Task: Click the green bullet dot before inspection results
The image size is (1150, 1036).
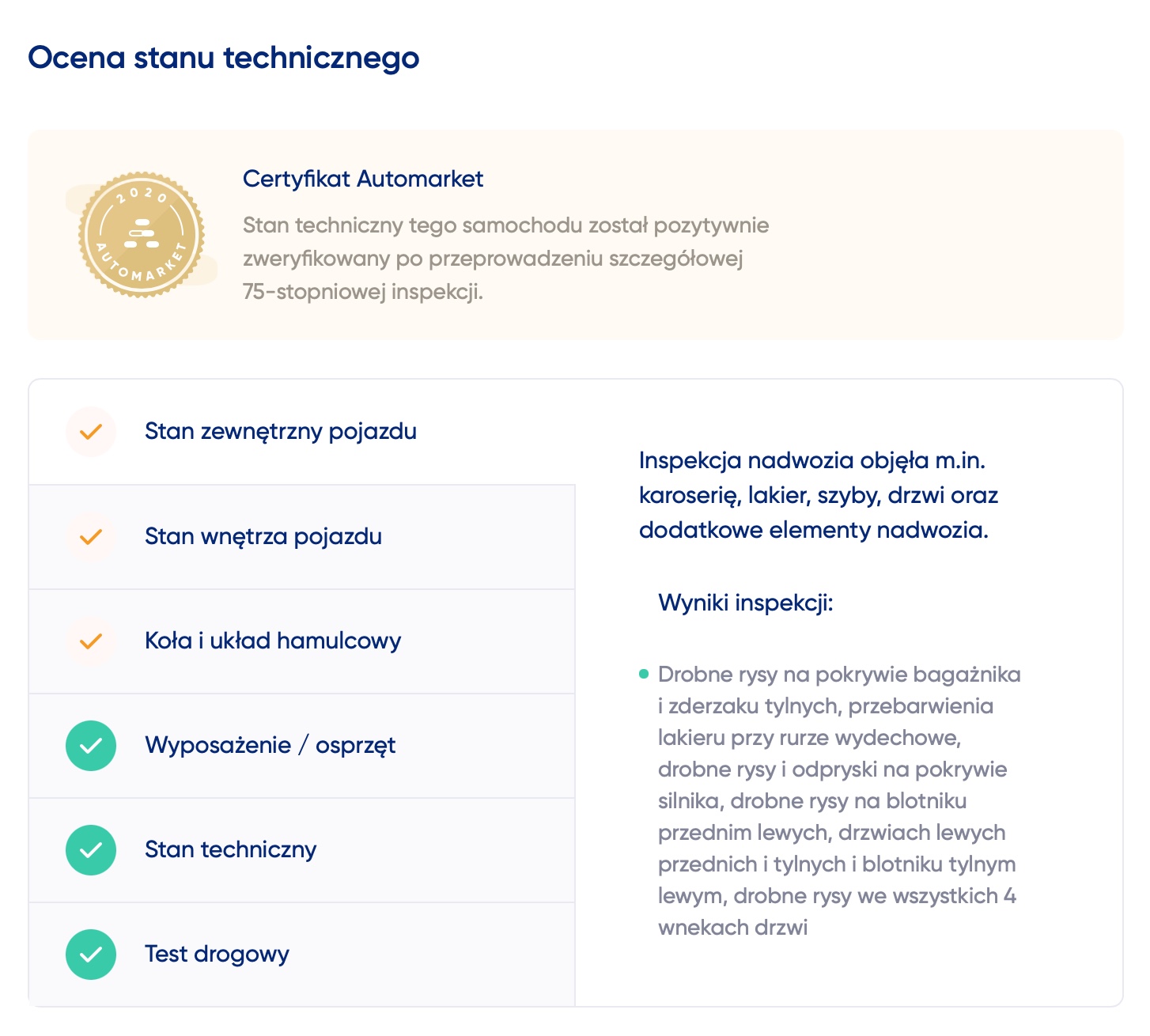Action: tap(644, 674)
